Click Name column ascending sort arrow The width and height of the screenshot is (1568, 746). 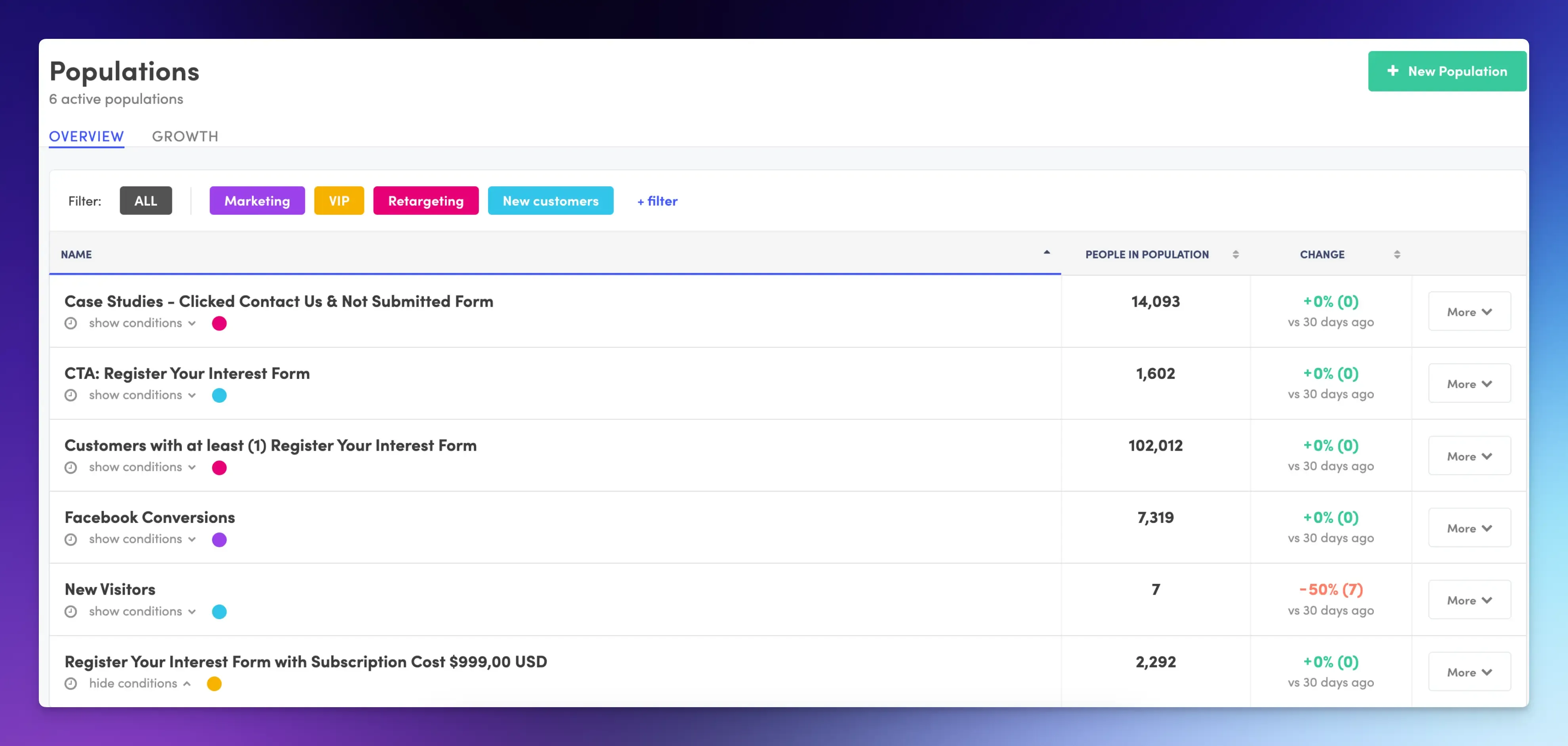pos(1046,253)
